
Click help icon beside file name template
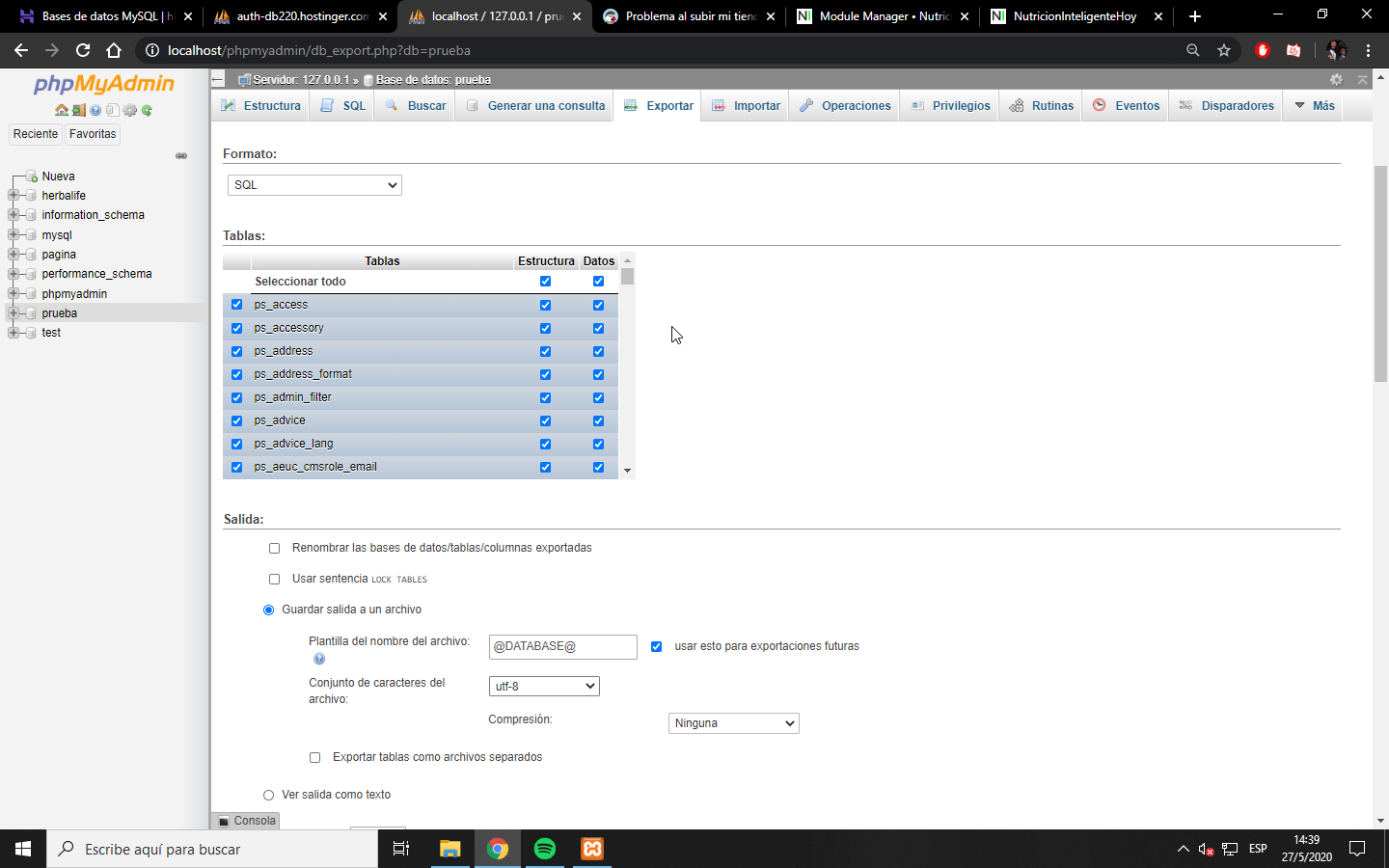[x=319, y=659]
